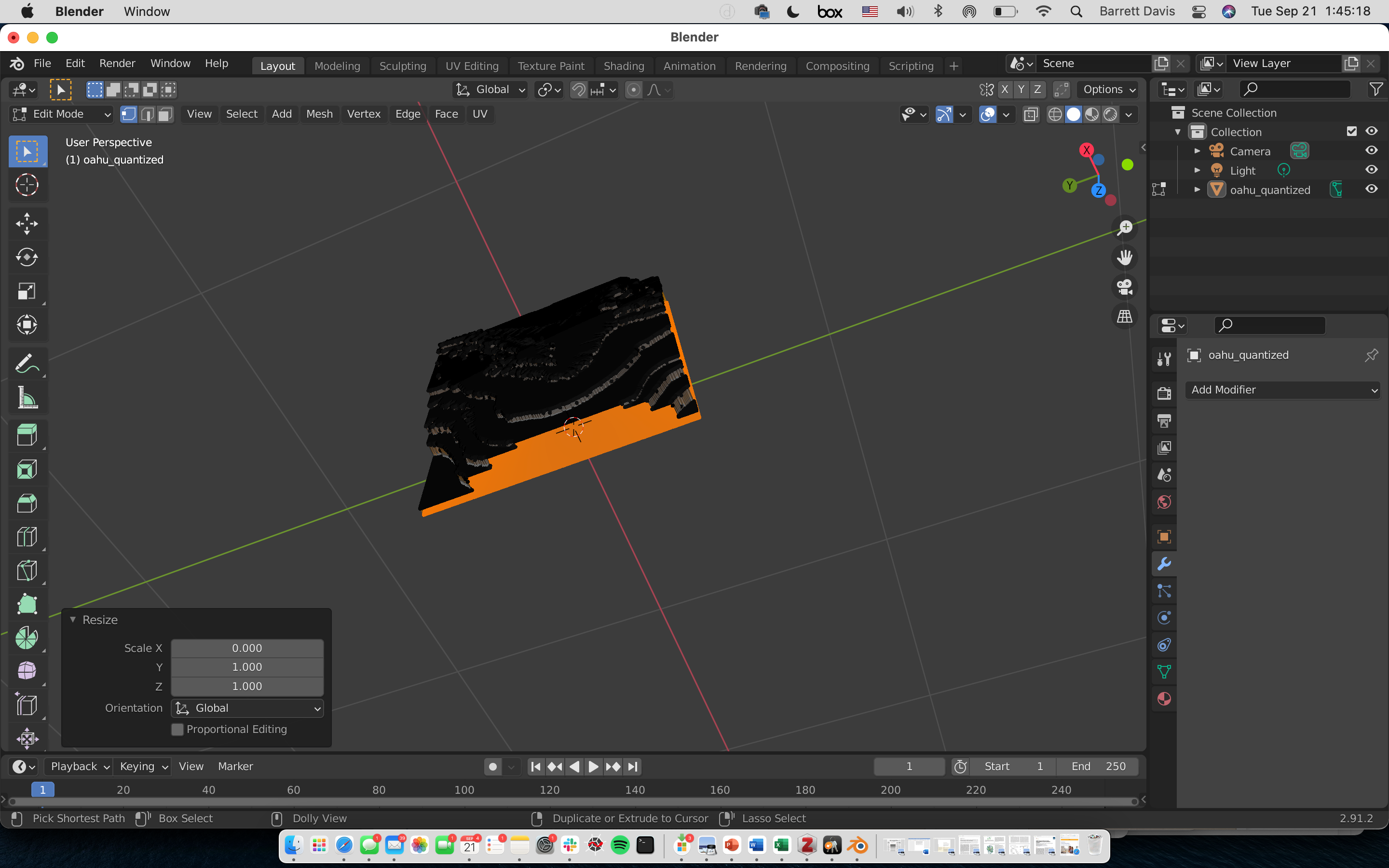Select the Cursor tool in the toolbar
The image size is (1389, 868).
(x=27, y=185)
